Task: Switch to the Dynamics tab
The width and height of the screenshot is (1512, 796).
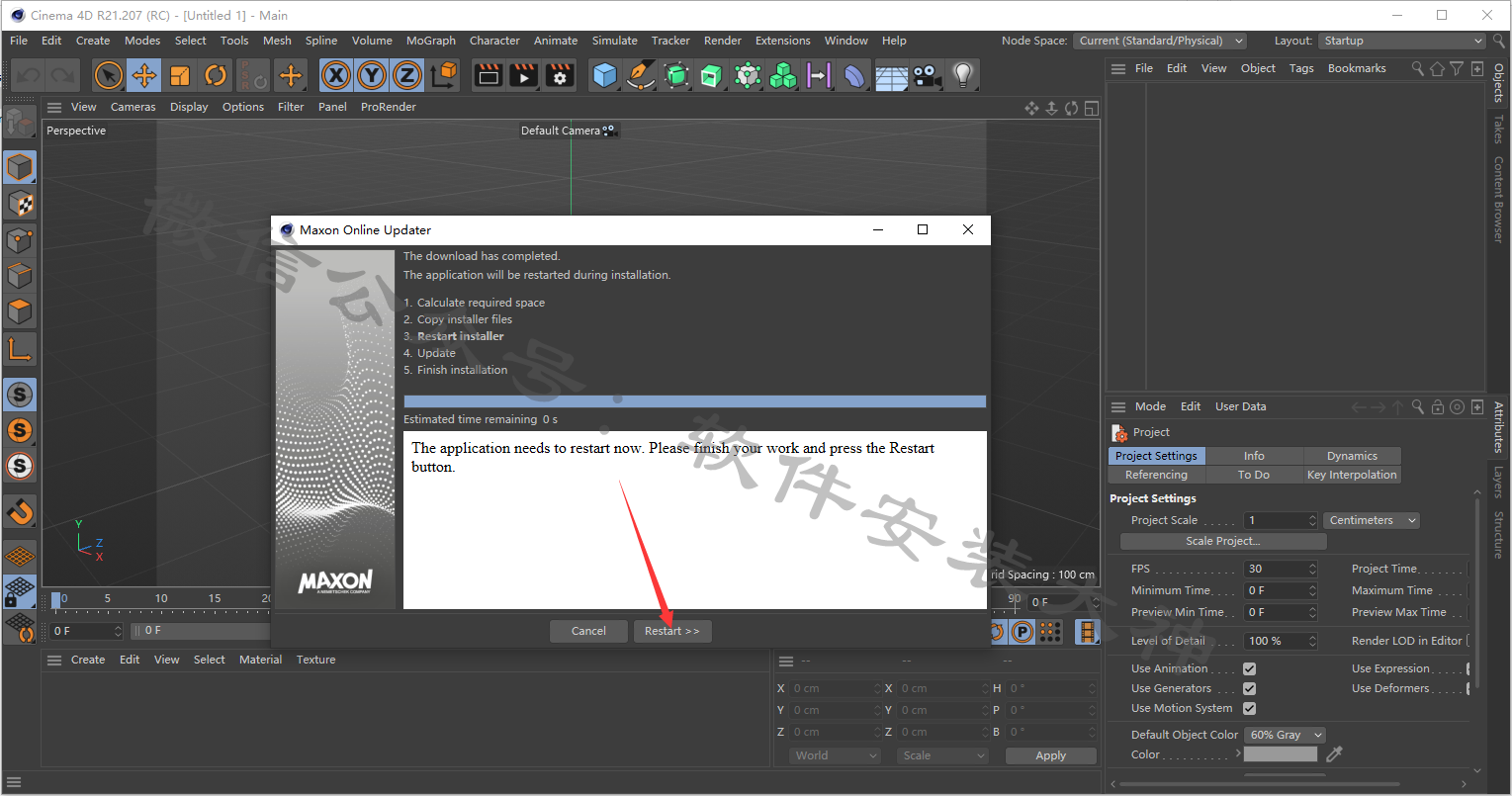Action: [x=1352, y=456]
